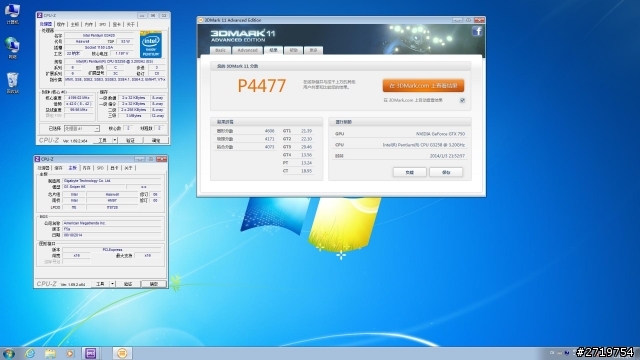Screen dimensions: 640x360
Task: Click orange view results on 3DMark.com button
Action: (x=423, y=86)
